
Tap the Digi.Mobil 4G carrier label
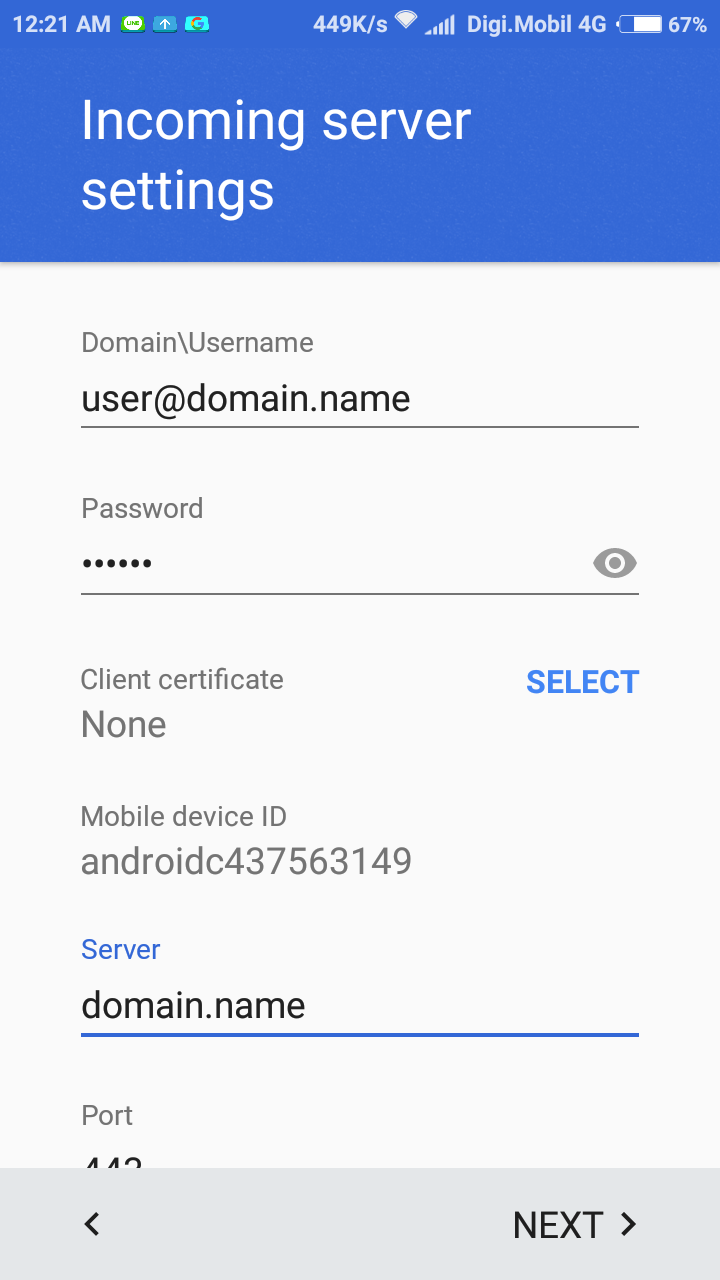click(x=536, y=24)
